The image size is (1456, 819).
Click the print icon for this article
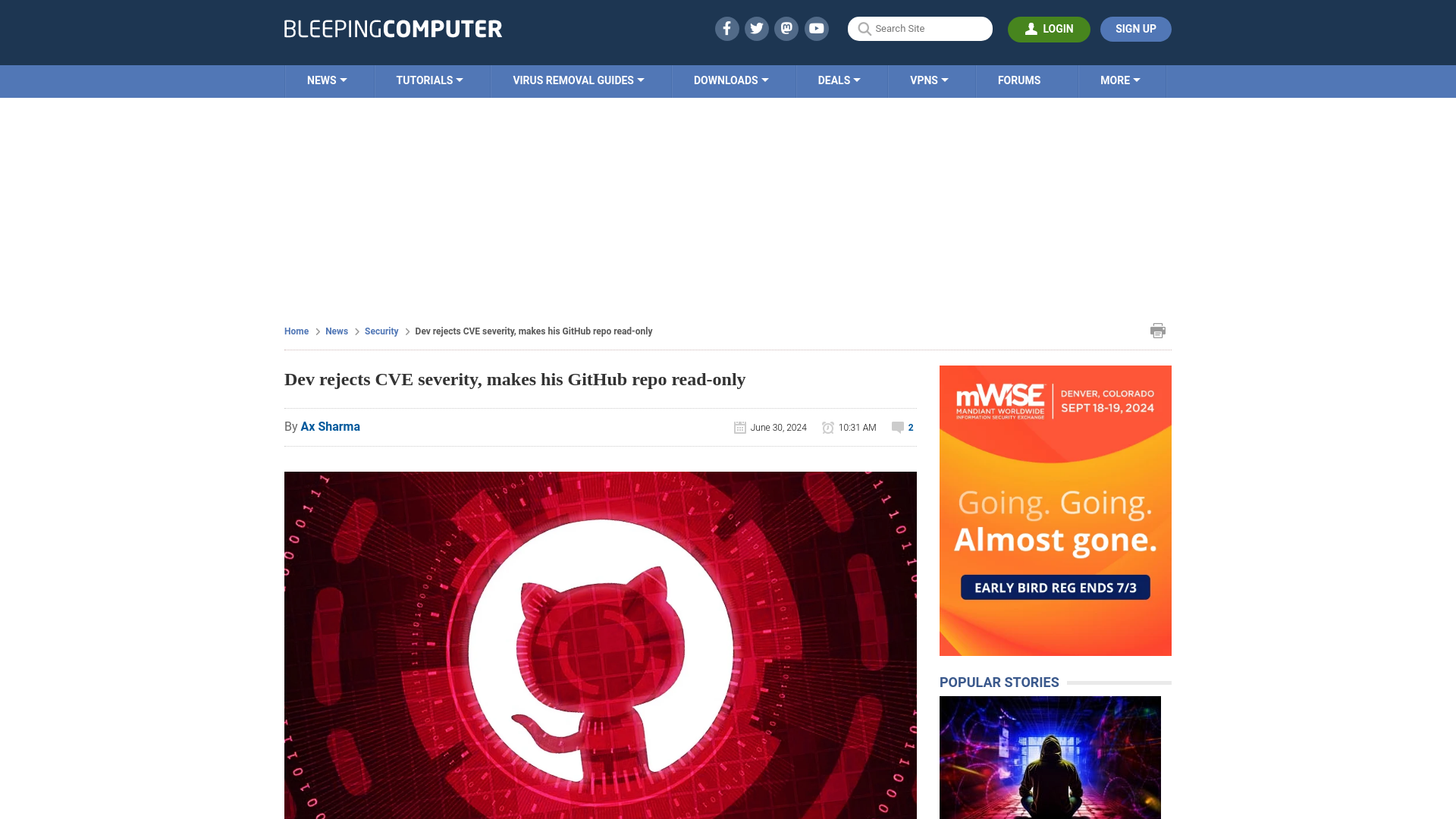click(x=1158, y=330)
